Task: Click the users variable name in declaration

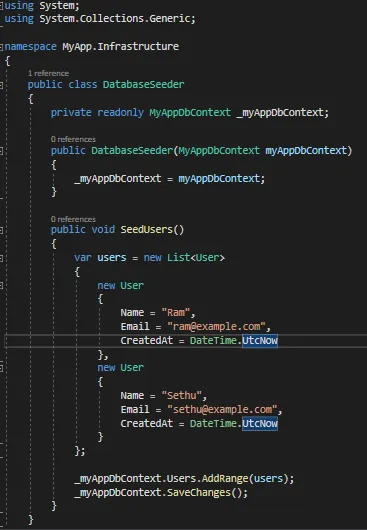Action: (x=112, y=258)
